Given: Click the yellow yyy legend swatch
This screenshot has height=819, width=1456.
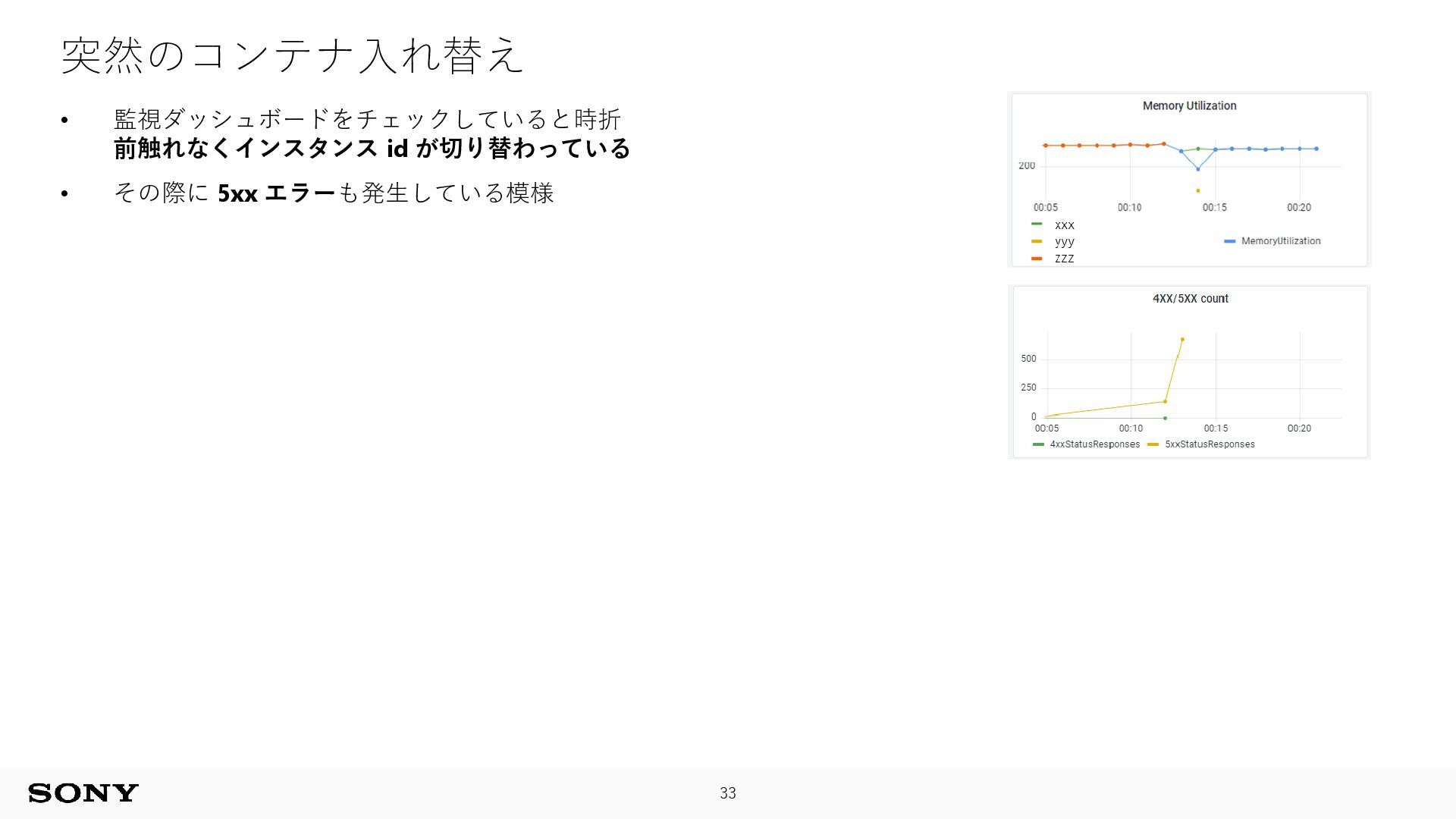Looking at the screenshot, I should (1037, 242).
